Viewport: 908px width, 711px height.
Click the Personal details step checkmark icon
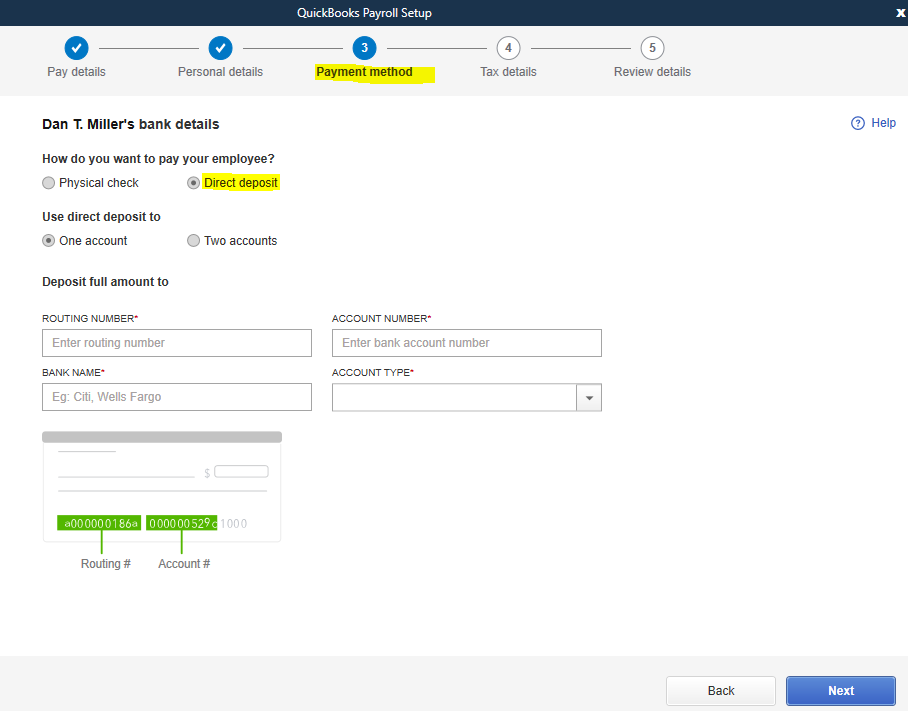[220, 48]
